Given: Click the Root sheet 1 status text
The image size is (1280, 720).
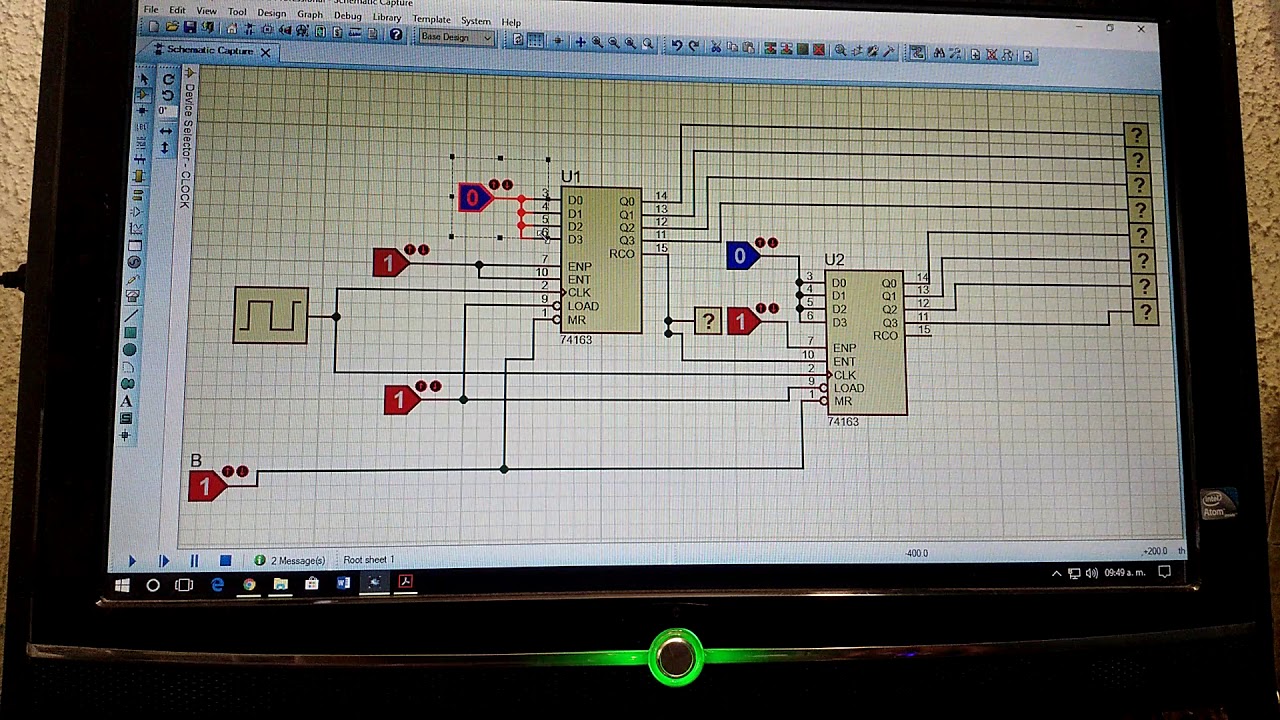Looking at the screenshot, I should coord(369,560).
